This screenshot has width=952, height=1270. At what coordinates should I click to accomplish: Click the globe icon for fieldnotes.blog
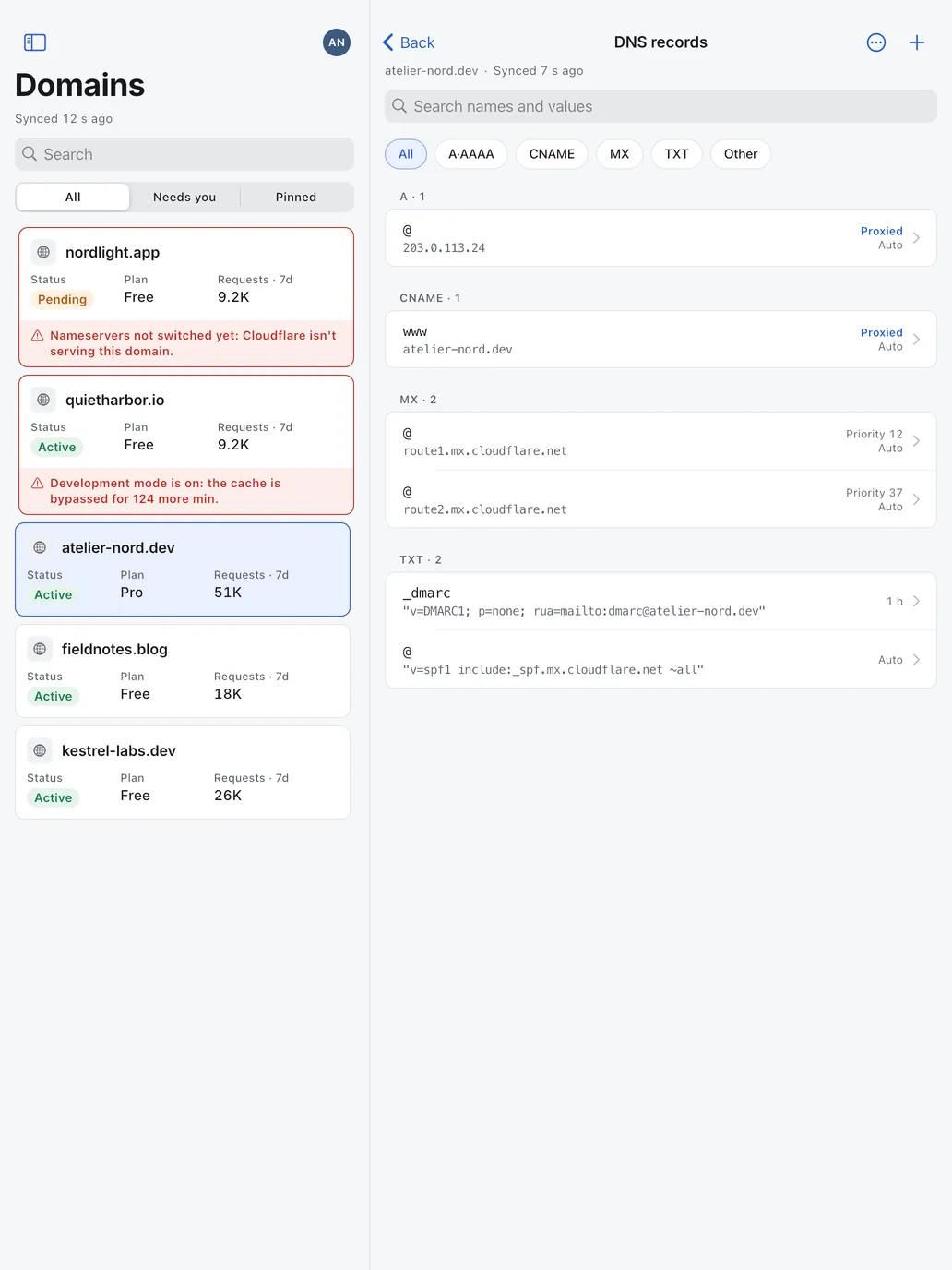point(40,649)
